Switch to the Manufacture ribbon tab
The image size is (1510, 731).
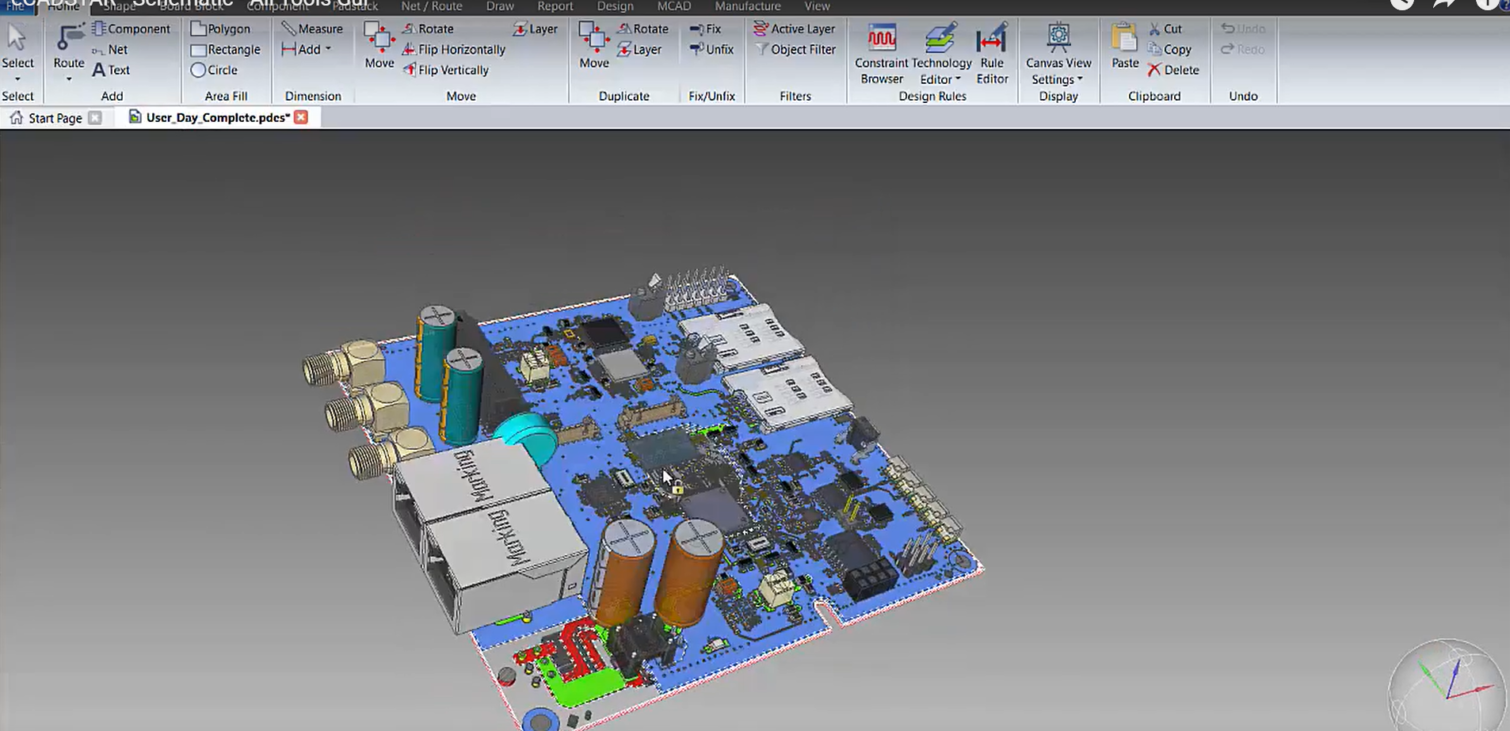[747, 6]
